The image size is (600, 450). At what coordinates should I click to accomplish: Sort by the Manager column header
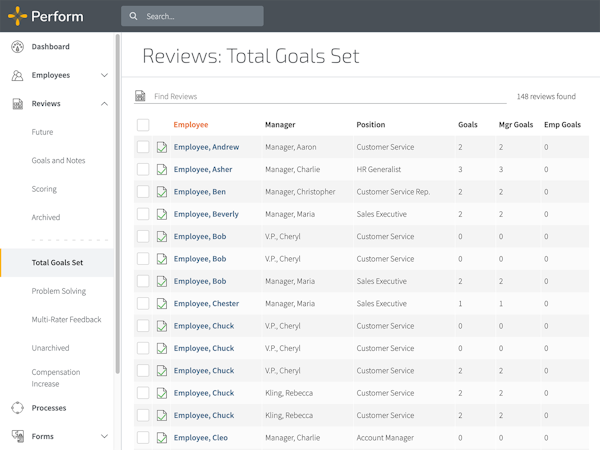coord(280,125)
